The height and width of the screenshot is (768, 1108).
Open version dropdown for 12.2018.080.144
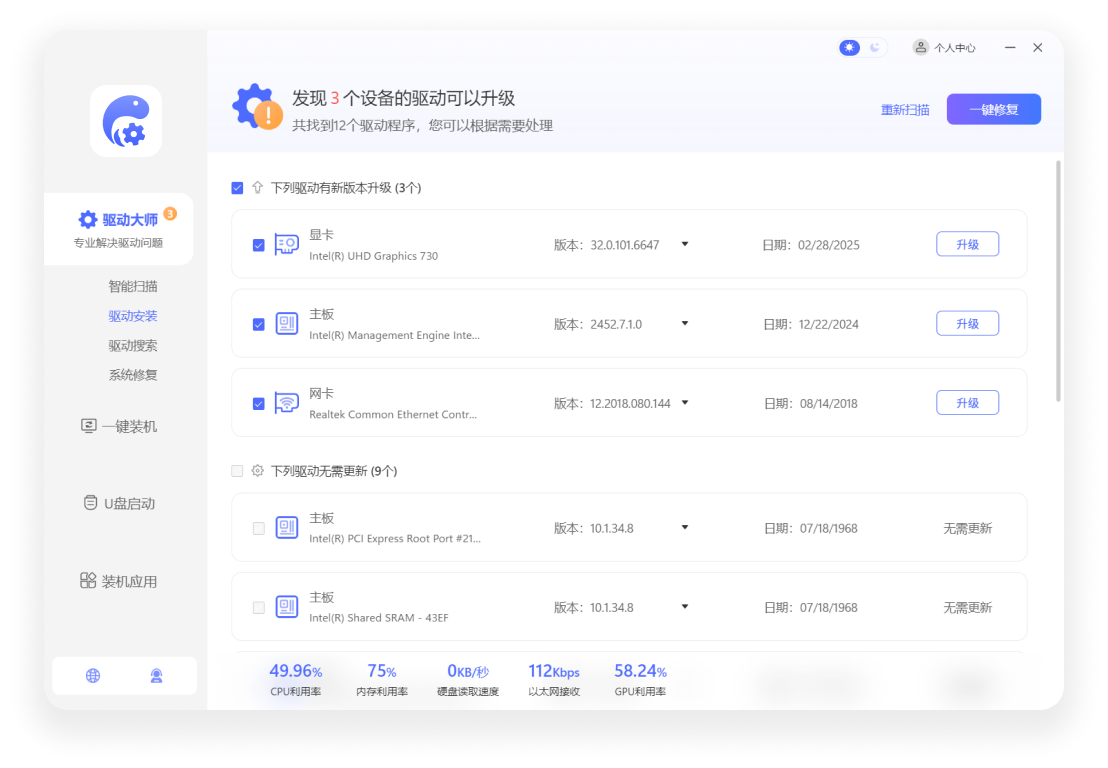685,402
